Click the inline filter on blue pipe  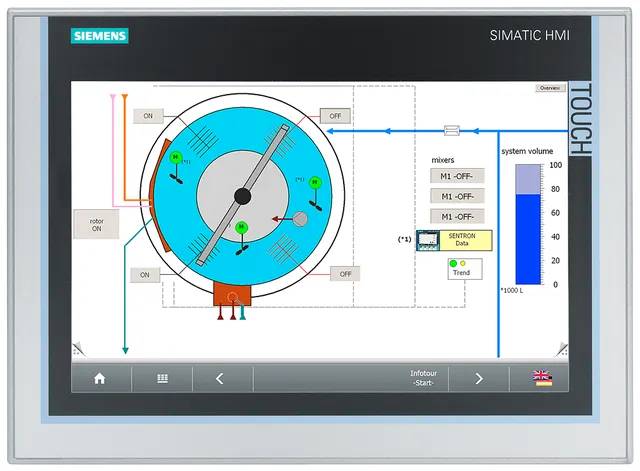point(451,131)
